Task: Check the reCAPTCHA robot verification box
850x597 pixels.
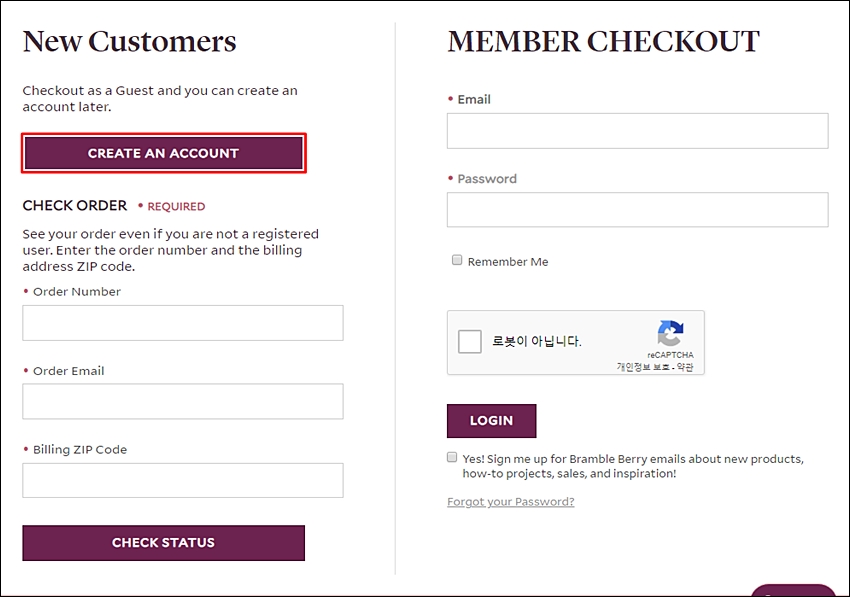Action: pos(469,342)
